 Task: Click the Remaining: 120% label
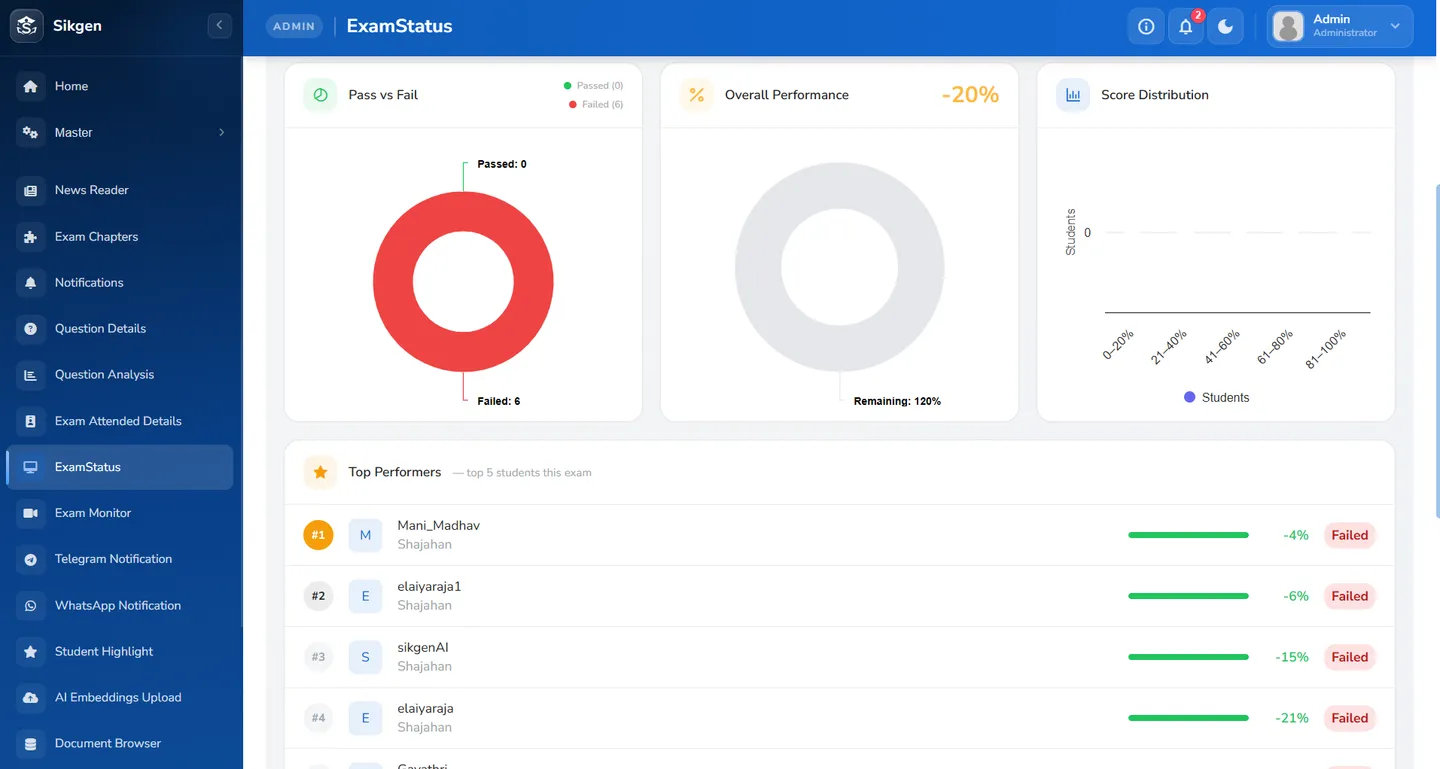coord(897,401)
